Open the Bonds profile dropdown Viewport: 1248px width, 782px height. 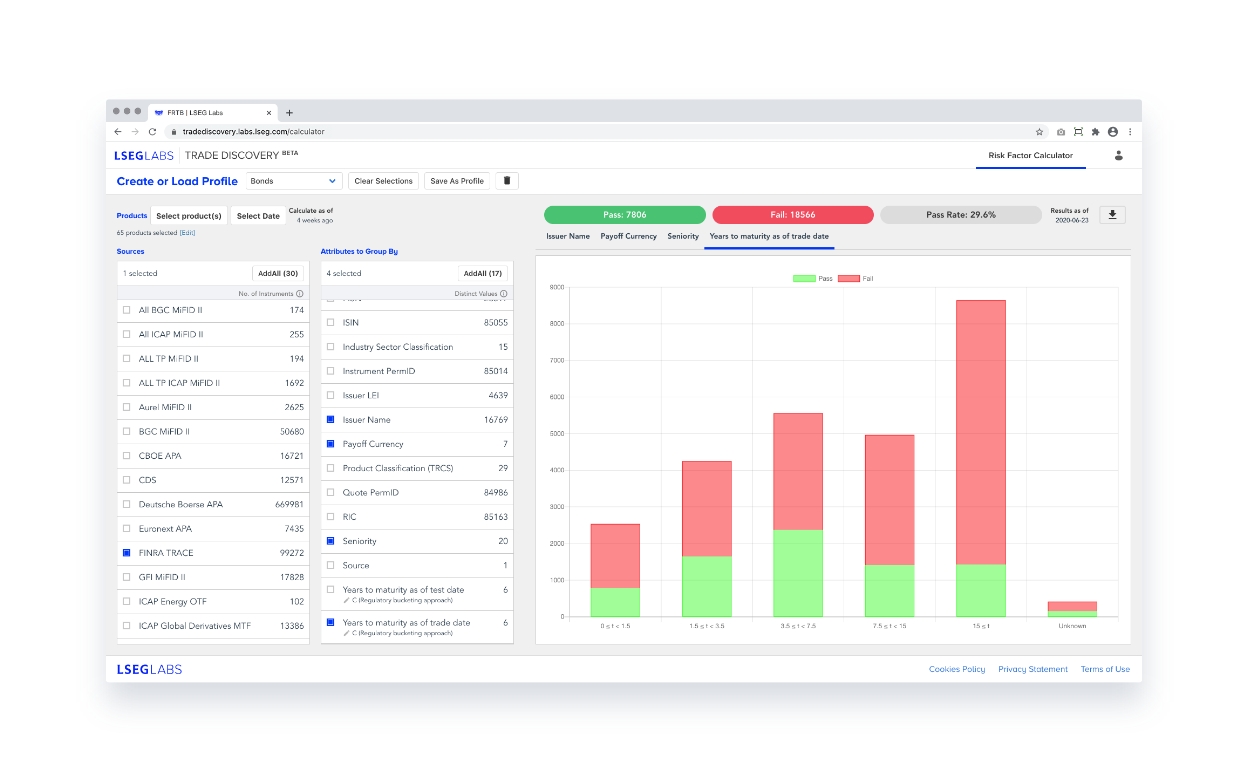(x=294, y=181)
